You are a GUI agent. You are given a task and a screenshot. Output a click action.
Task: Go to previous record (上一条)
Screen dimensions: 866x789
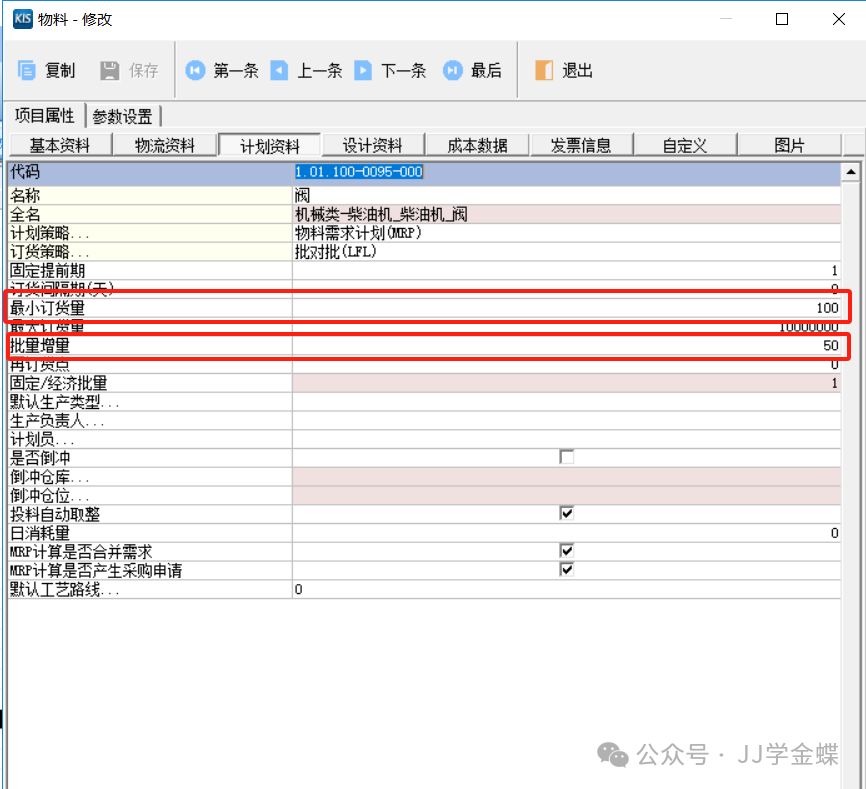click(280, 70)
